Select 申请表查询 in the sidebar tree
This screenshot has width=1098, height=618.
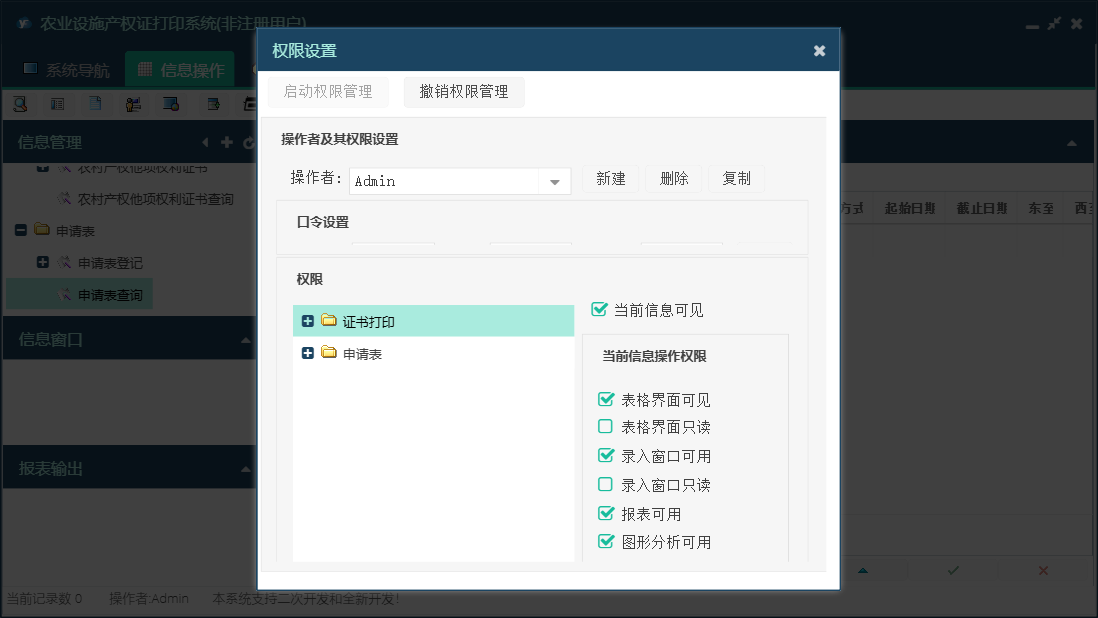click(x=110, y=295)
